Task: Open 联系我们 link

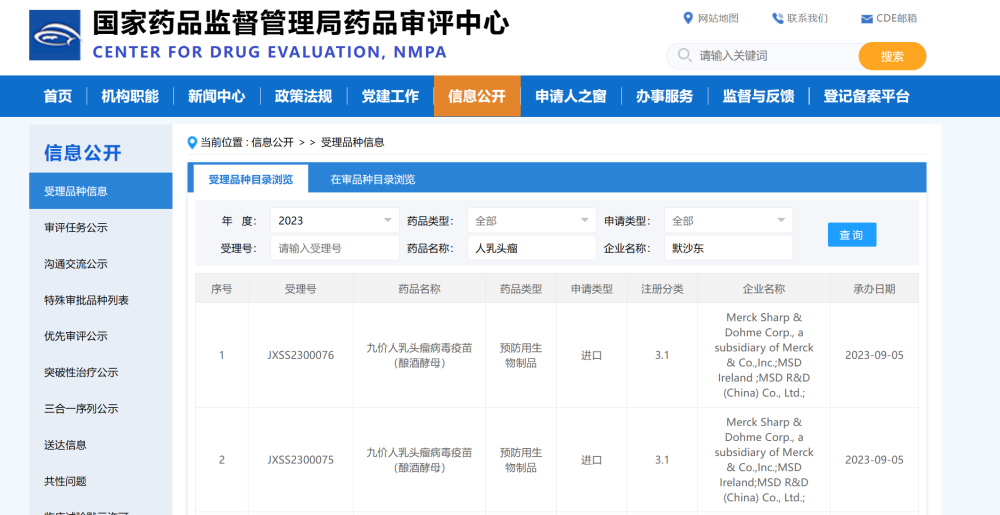Action: tap(807, 18)
